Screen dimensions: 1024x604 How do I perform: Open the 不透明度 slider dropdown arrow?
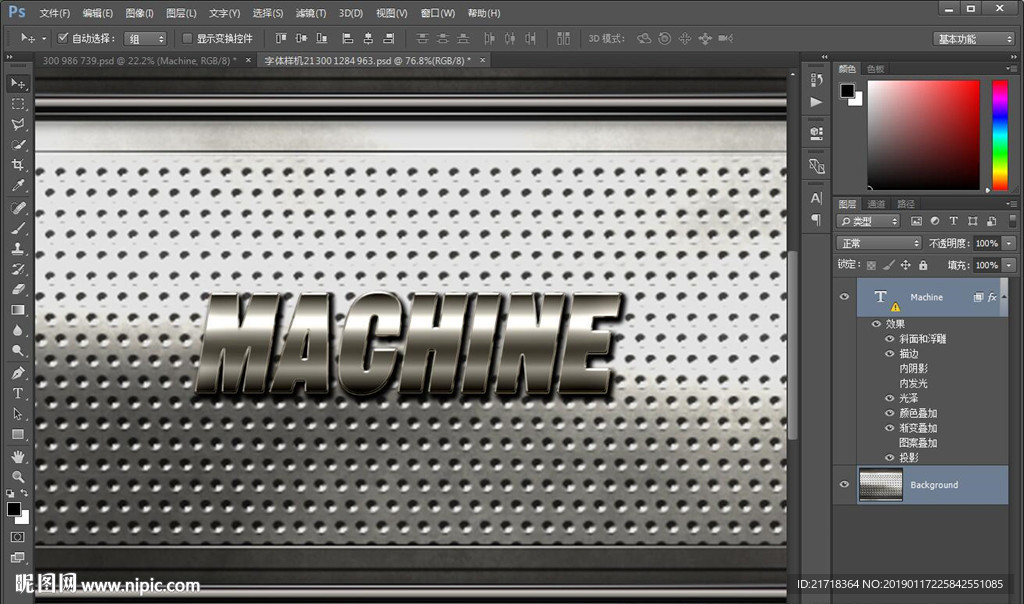tap(1010, 244)
